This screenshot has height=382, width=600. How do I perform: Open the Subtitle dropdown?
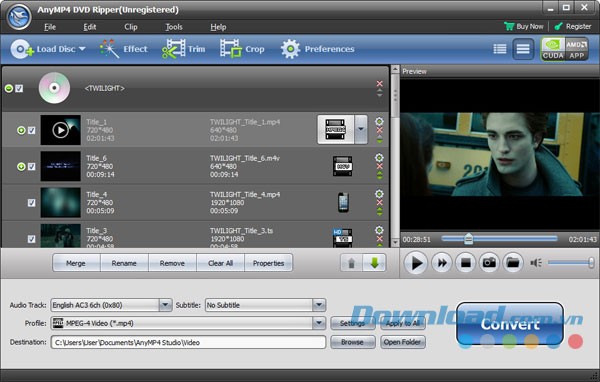point(319,305)
